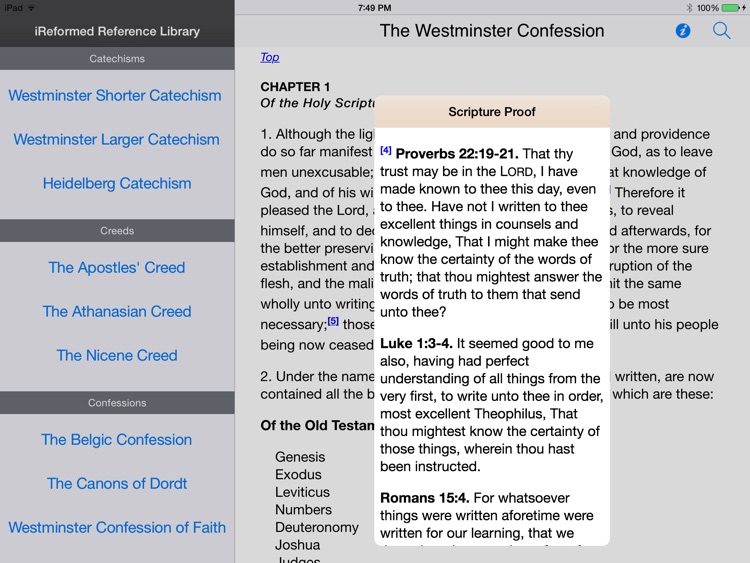Tap Genesis in the book list
750x563 pixels.
300,457
